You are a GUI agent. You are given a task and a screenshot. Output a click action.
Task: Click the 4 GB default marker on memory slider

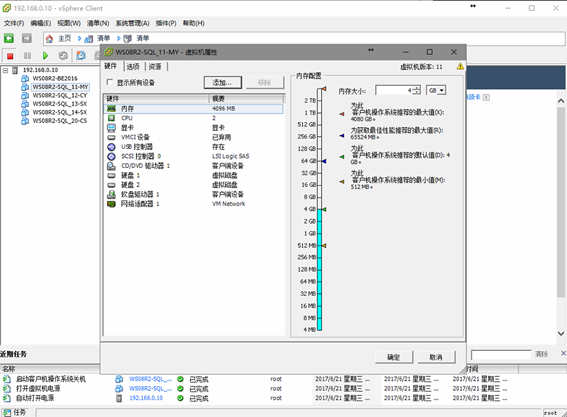pos(324,209)
